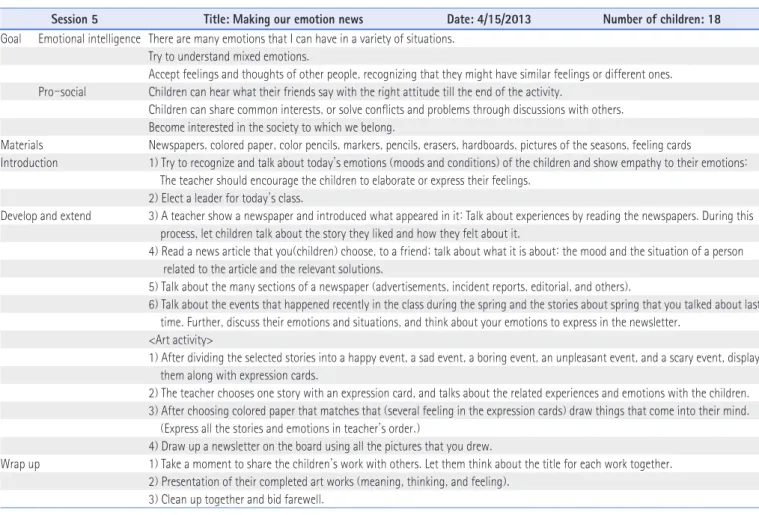Click '2) Presentation of their completed art works' line
The height and width of the screenshot is (515, 759).
[329, 482]
